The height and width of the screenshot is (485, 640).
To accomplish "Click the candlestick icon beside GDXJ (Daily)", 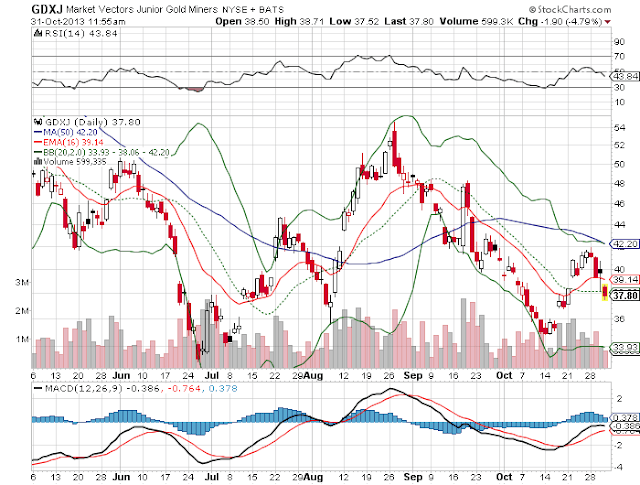I will (38, 122).
